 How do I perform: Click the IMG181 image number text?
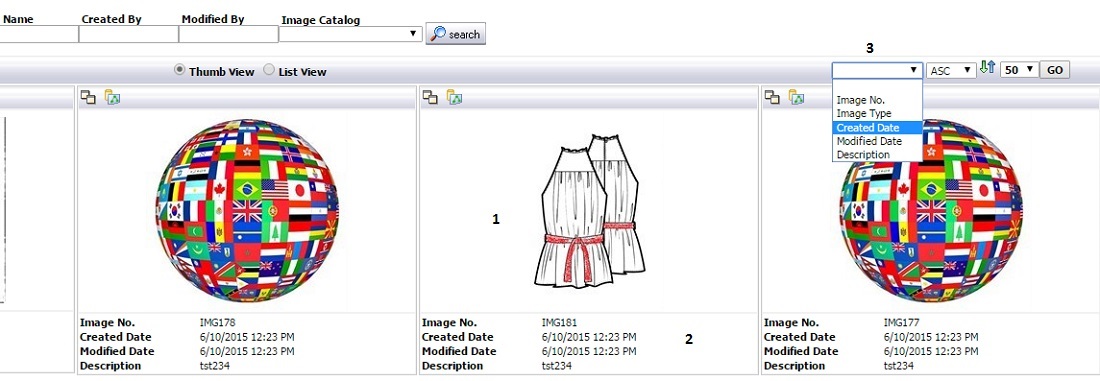point(559,323)
